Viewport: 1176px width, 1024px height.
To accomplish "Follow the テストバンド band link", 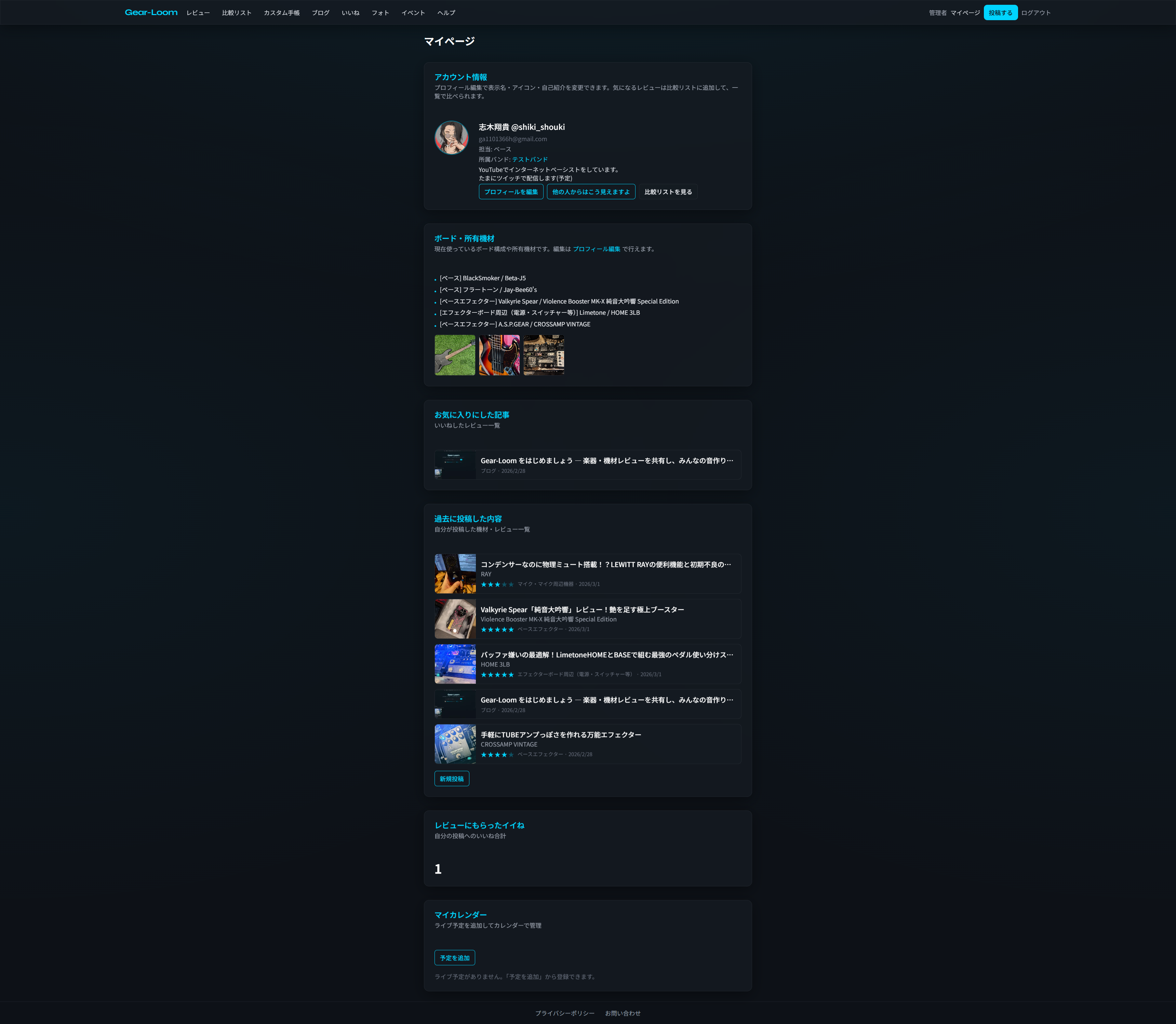I will [x=530, y=159].
